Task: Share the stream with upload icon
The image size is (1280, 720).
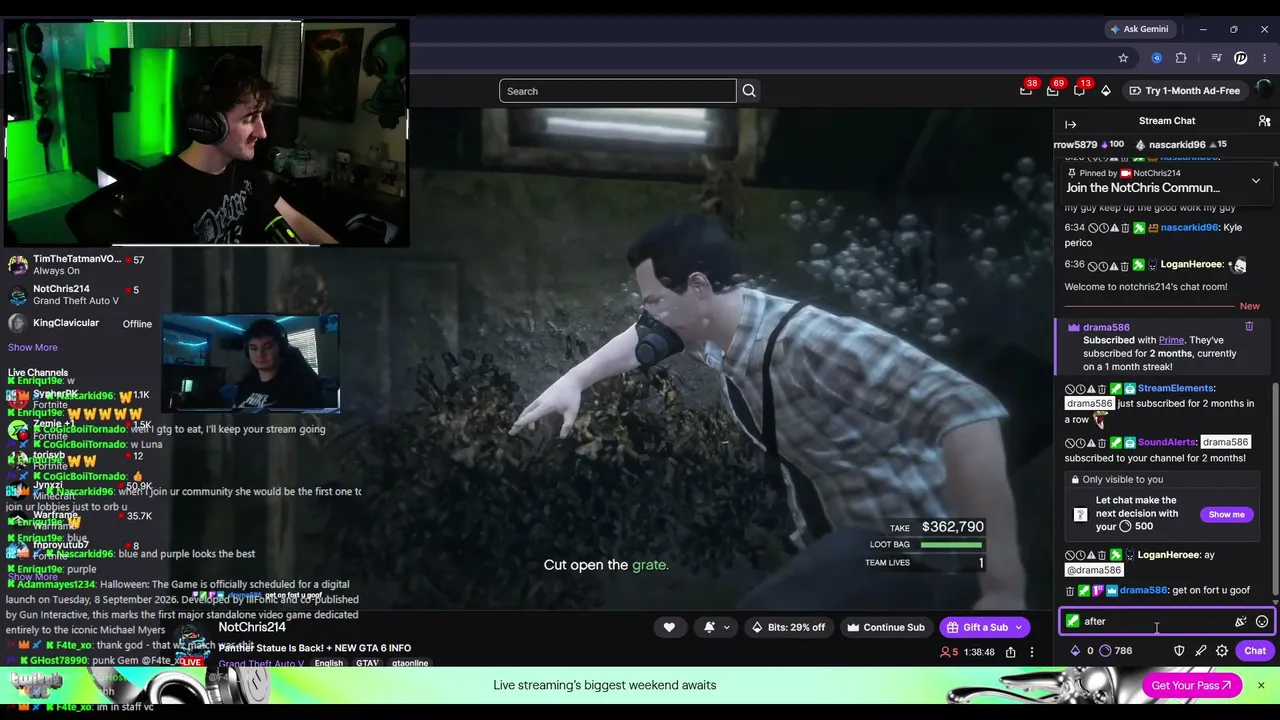Action: click(1011, 652)
